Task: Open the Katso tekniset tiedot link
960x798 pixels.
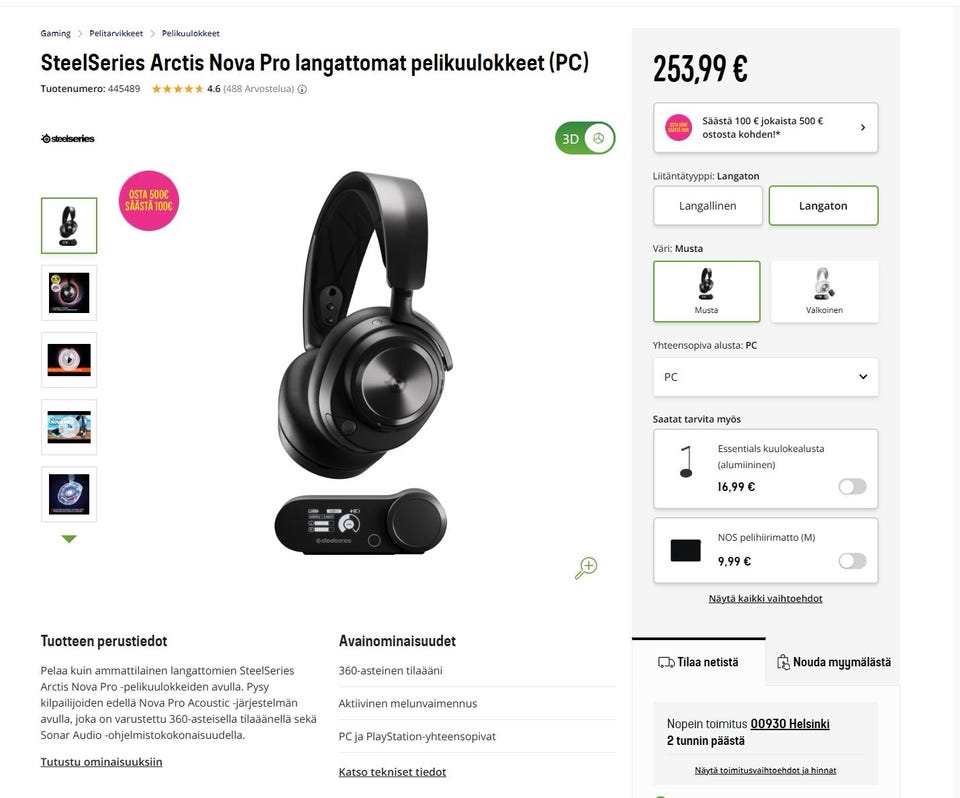Action: click(392, 772)
